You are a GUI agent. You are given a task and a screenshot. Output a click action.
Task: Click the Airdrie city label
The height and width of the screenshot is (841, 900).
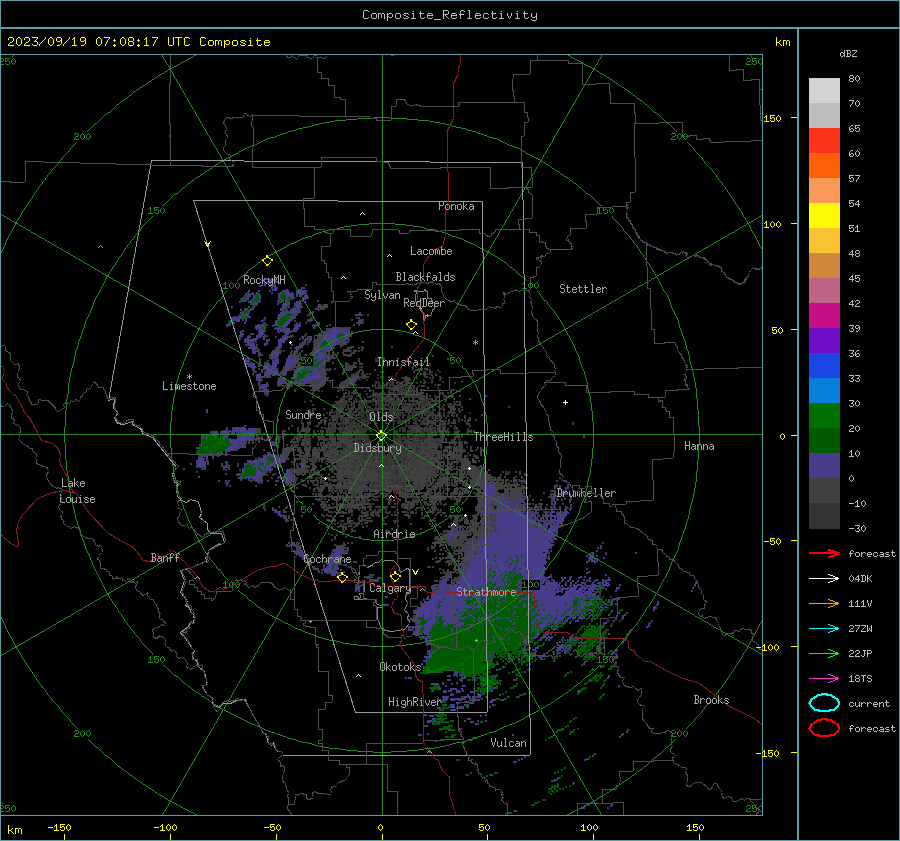click(x=394, y=534)
